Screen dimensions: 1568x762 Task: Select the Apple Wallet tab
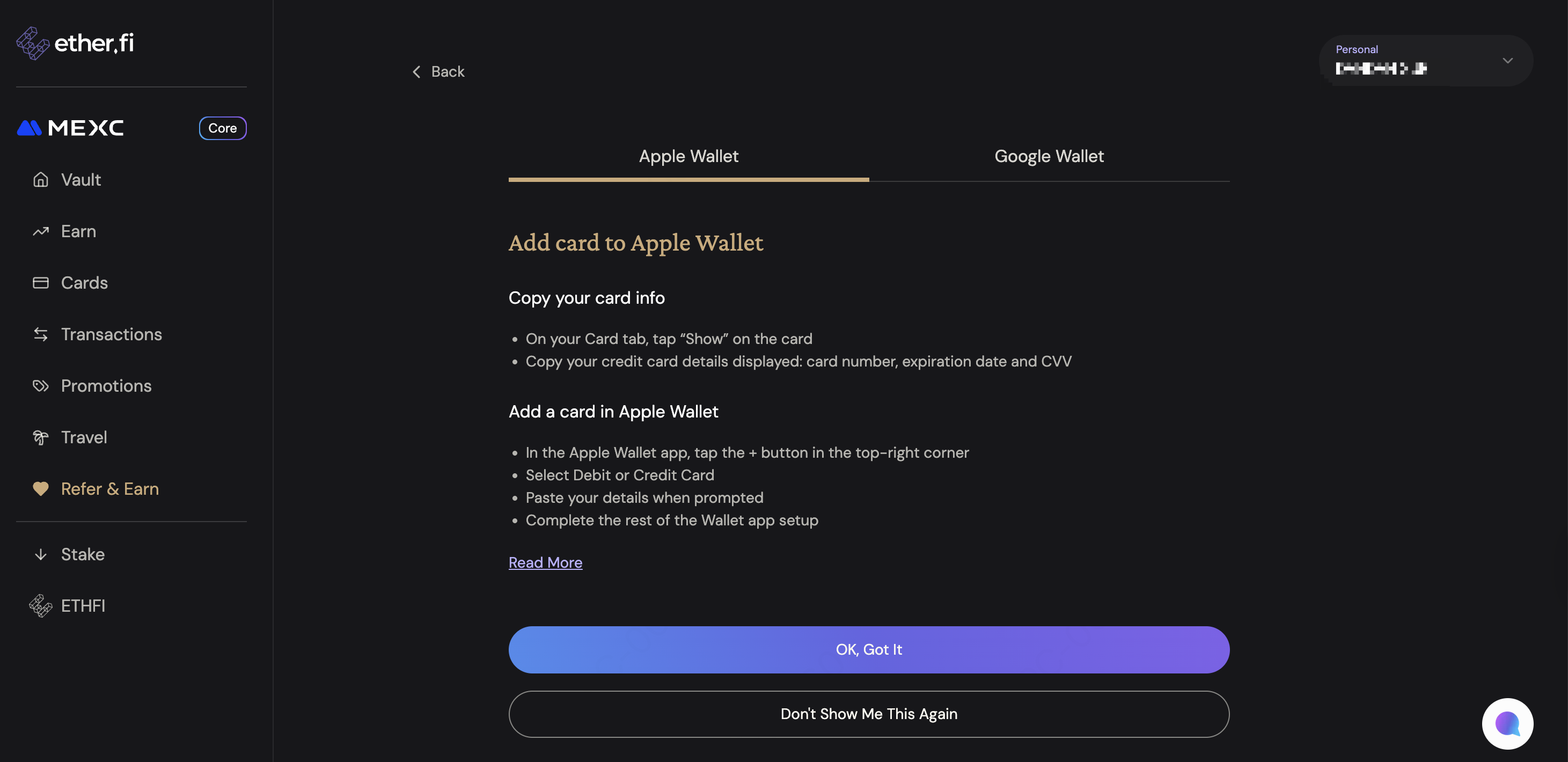coord(688,156)
